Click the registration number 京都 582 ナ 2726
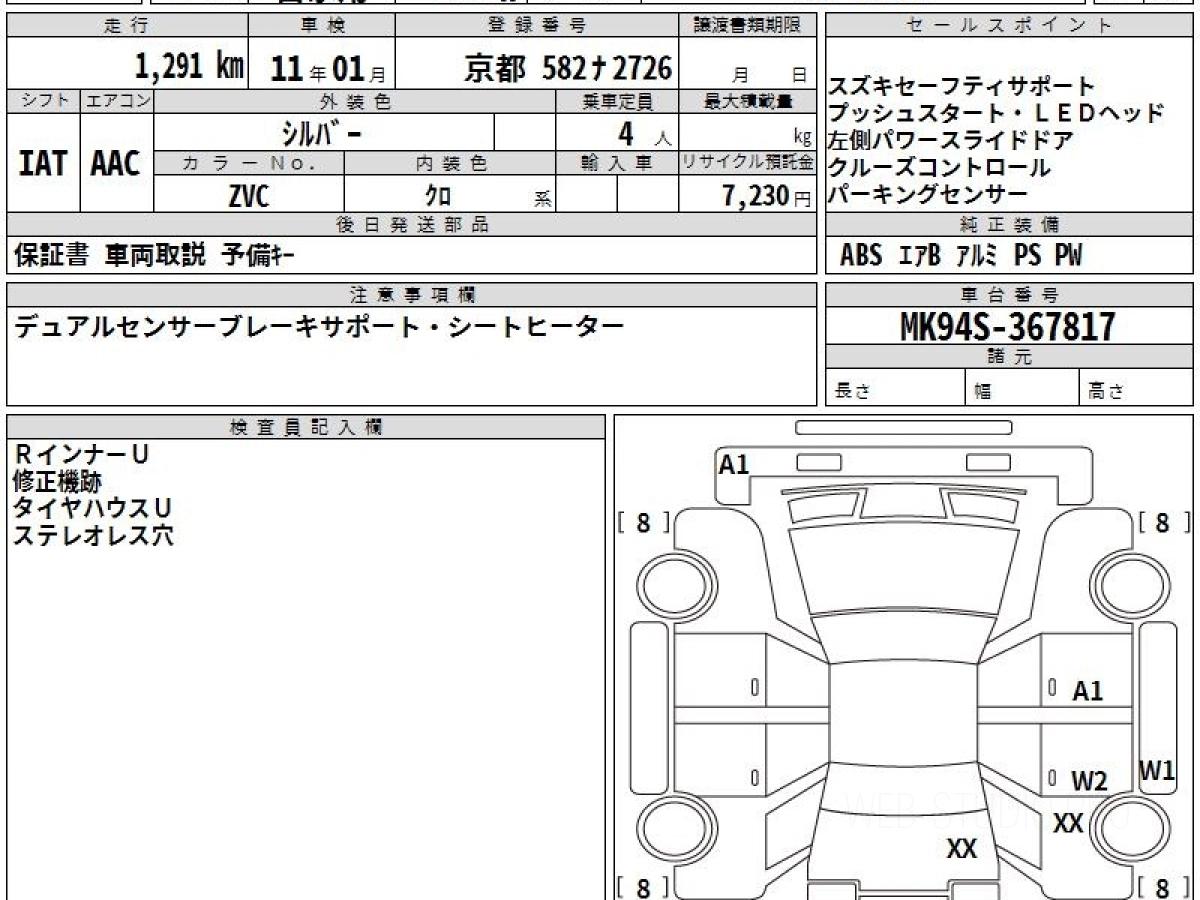 point(568,68)
